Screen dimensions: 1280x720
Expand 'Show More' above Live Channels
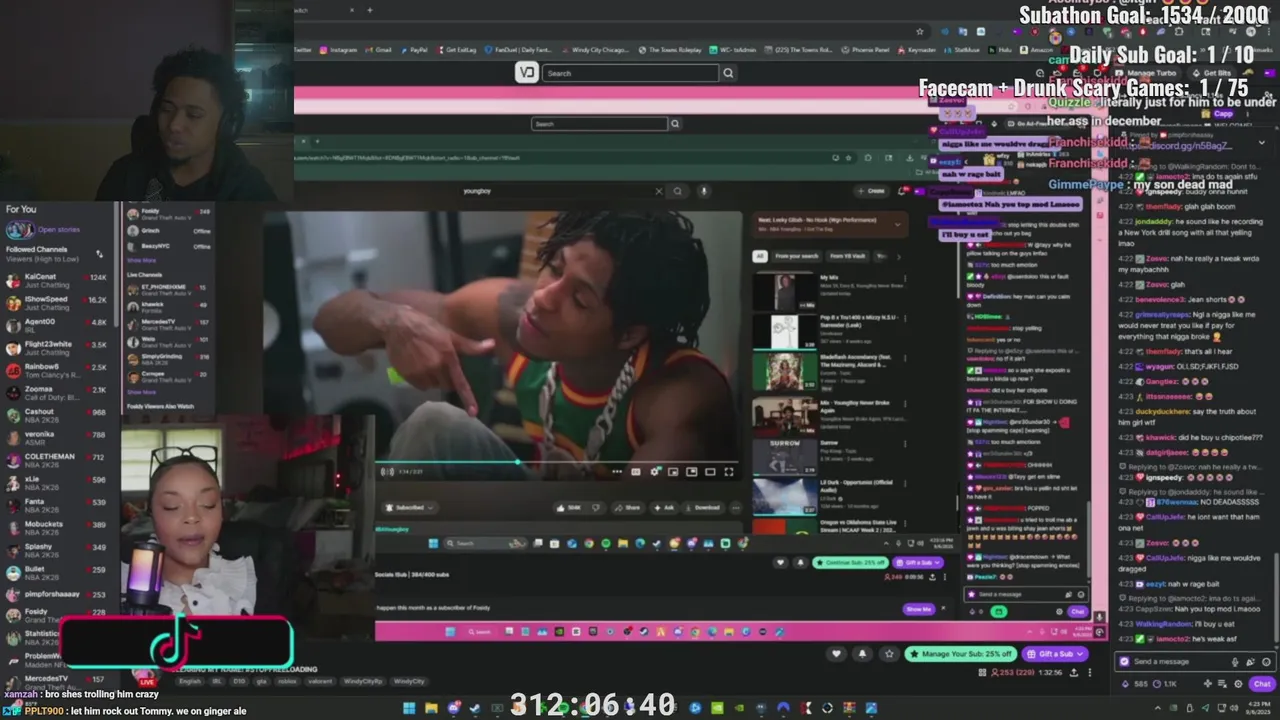(141, 260)
